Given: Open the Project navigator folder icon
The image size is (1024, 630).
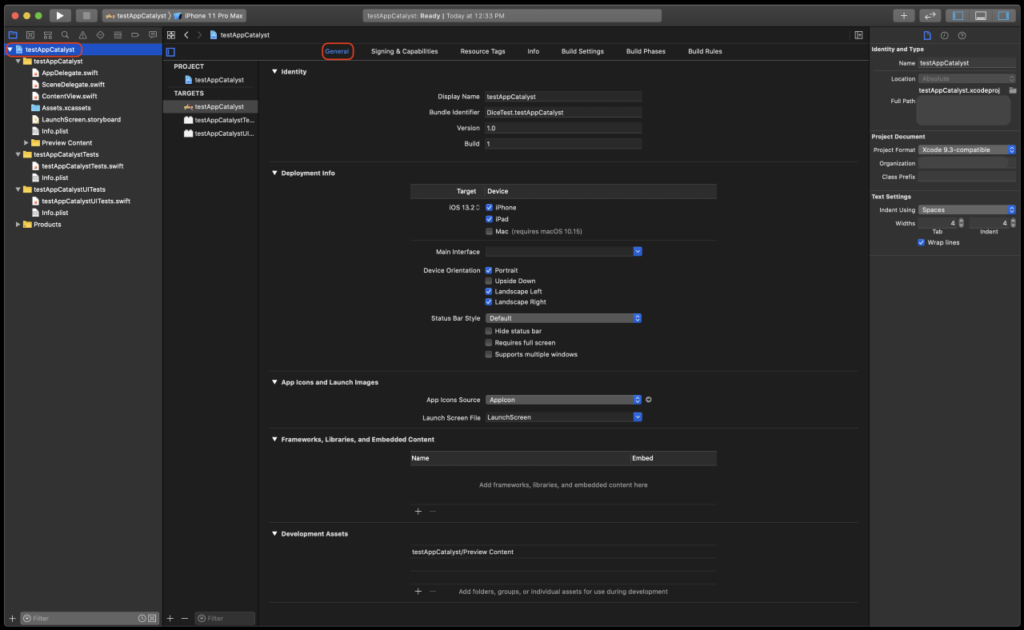Looking at the screenshot, I should point(12,35).
